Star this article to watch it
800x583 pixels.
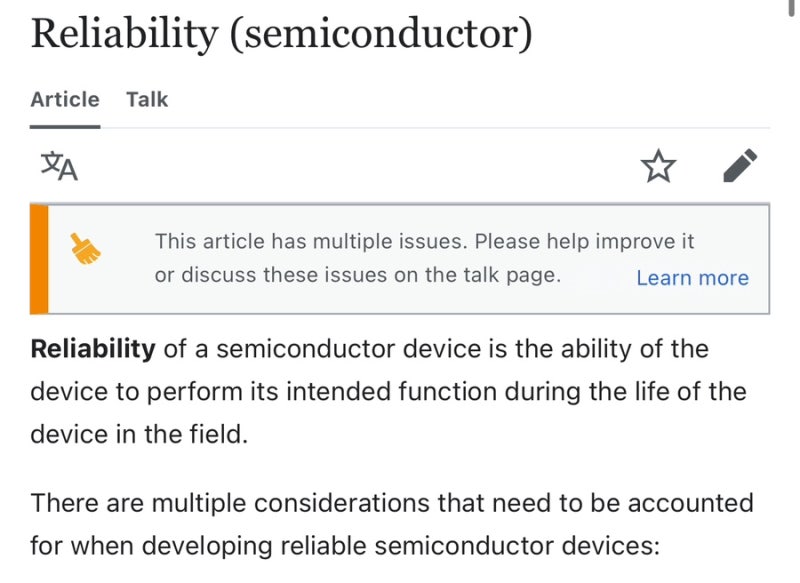(x=658, y=167)
